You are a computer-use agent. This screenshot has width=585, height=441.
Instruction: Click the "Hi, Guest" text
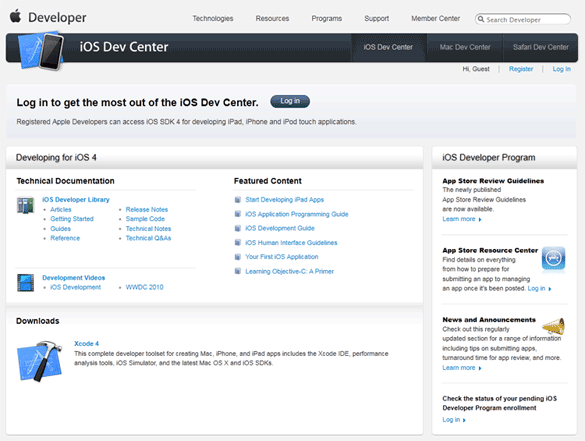[476, 69]
